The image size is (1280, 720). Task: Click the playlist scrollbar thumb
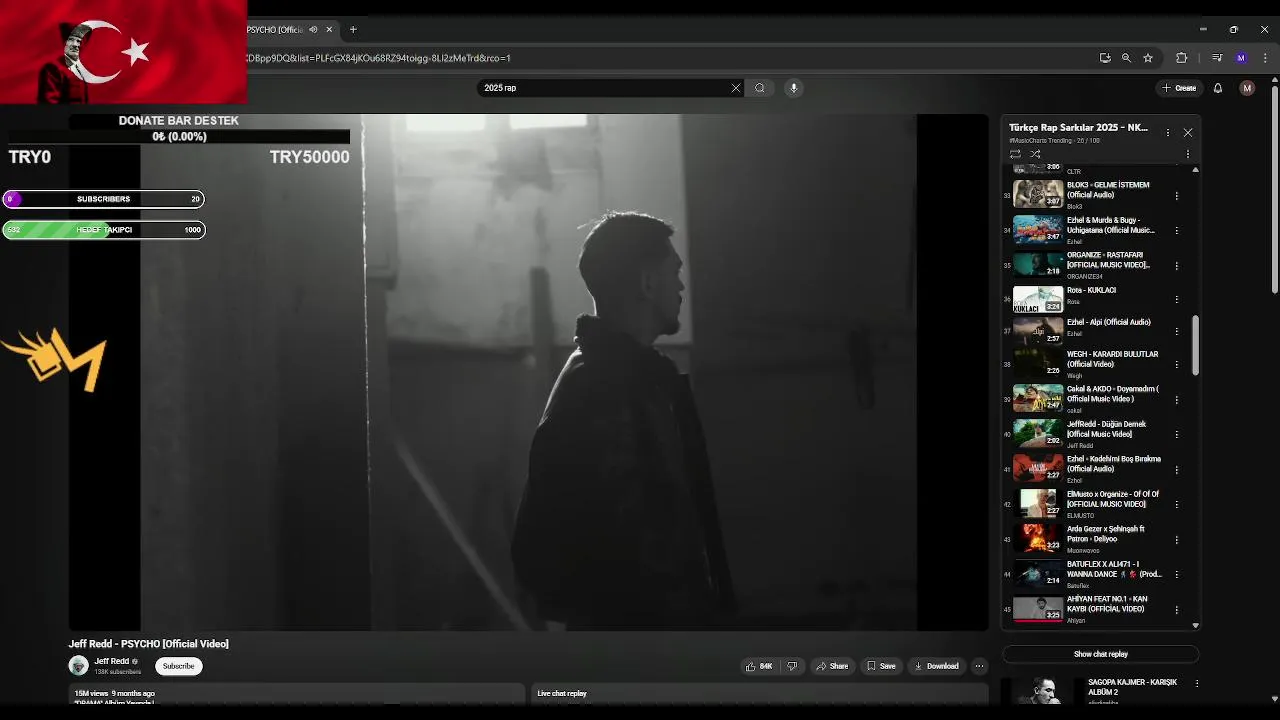click(1195, 345)
